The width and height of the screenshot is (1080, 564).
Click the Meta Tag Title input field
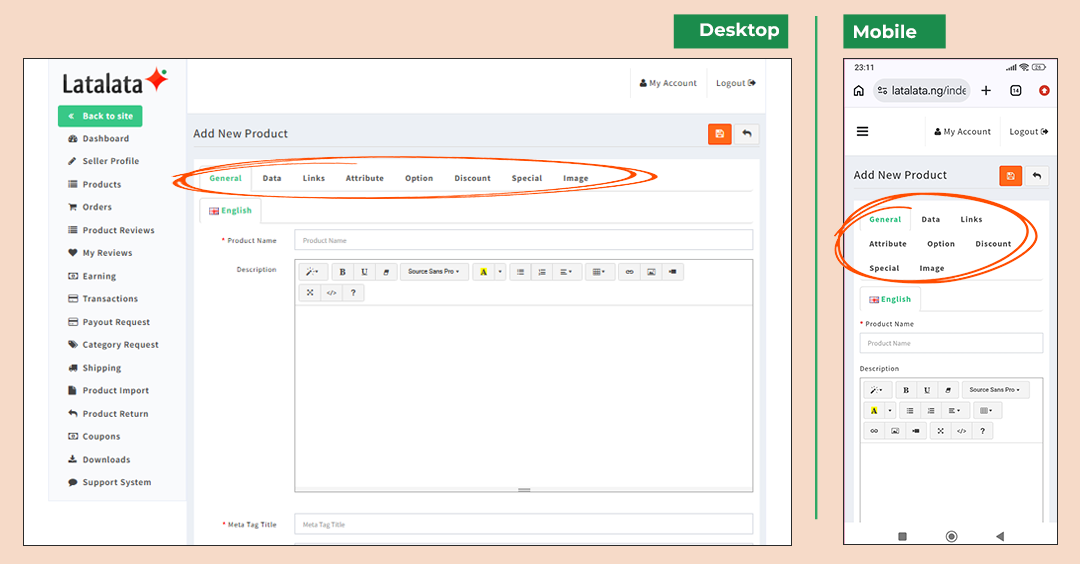click(523, 524)
